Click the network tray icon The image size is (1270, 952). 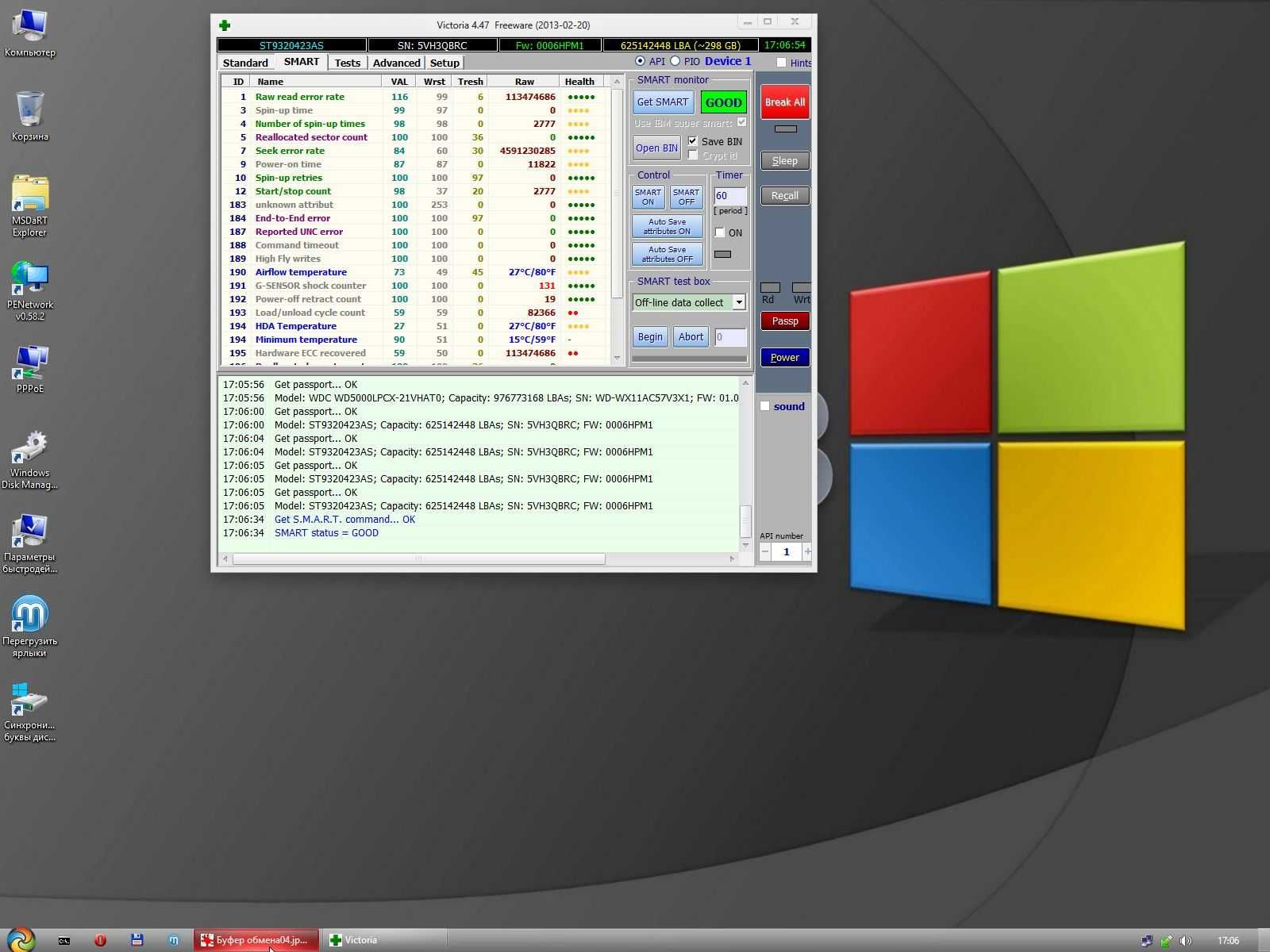pos(1147,941)
